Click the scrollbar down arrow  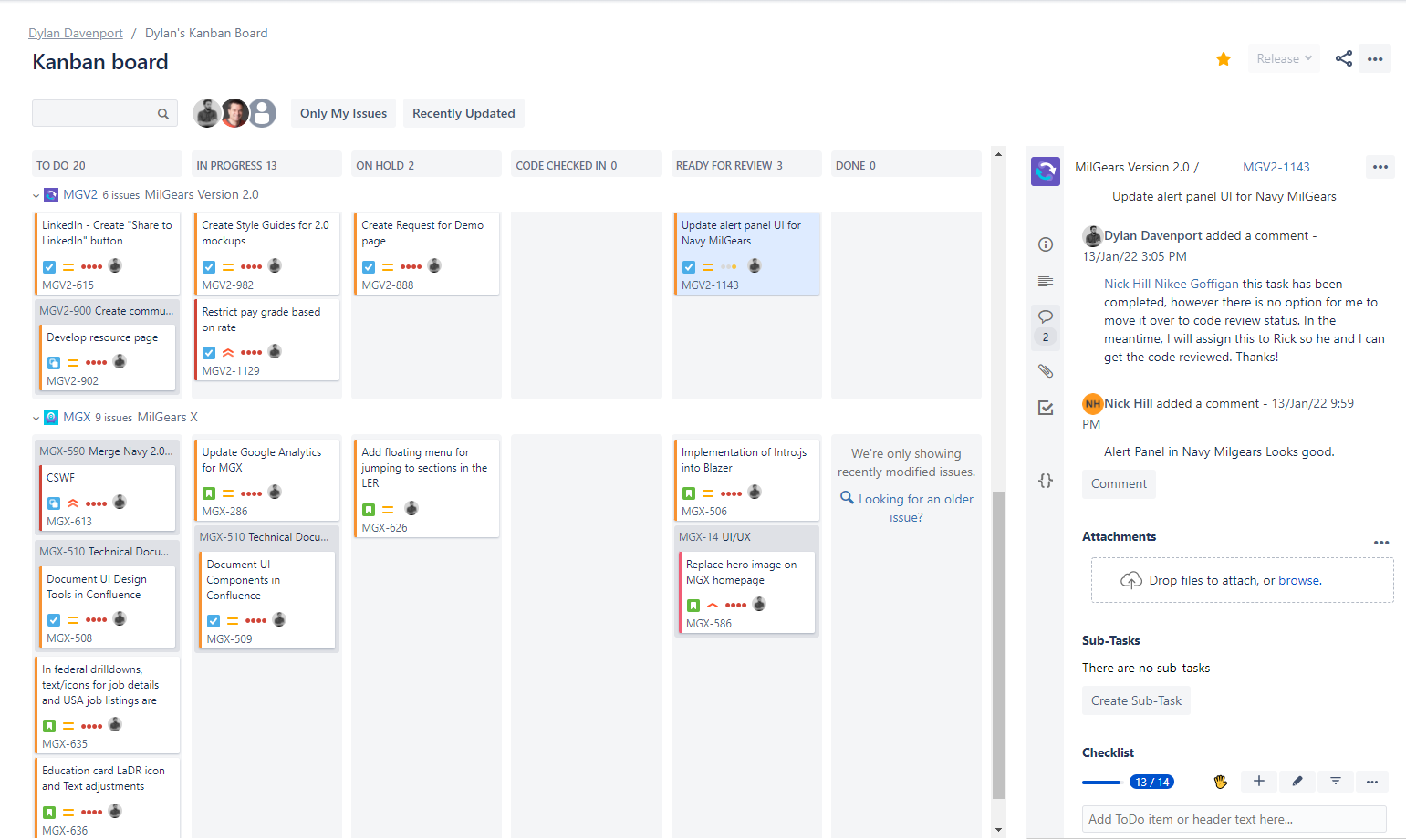998,829
